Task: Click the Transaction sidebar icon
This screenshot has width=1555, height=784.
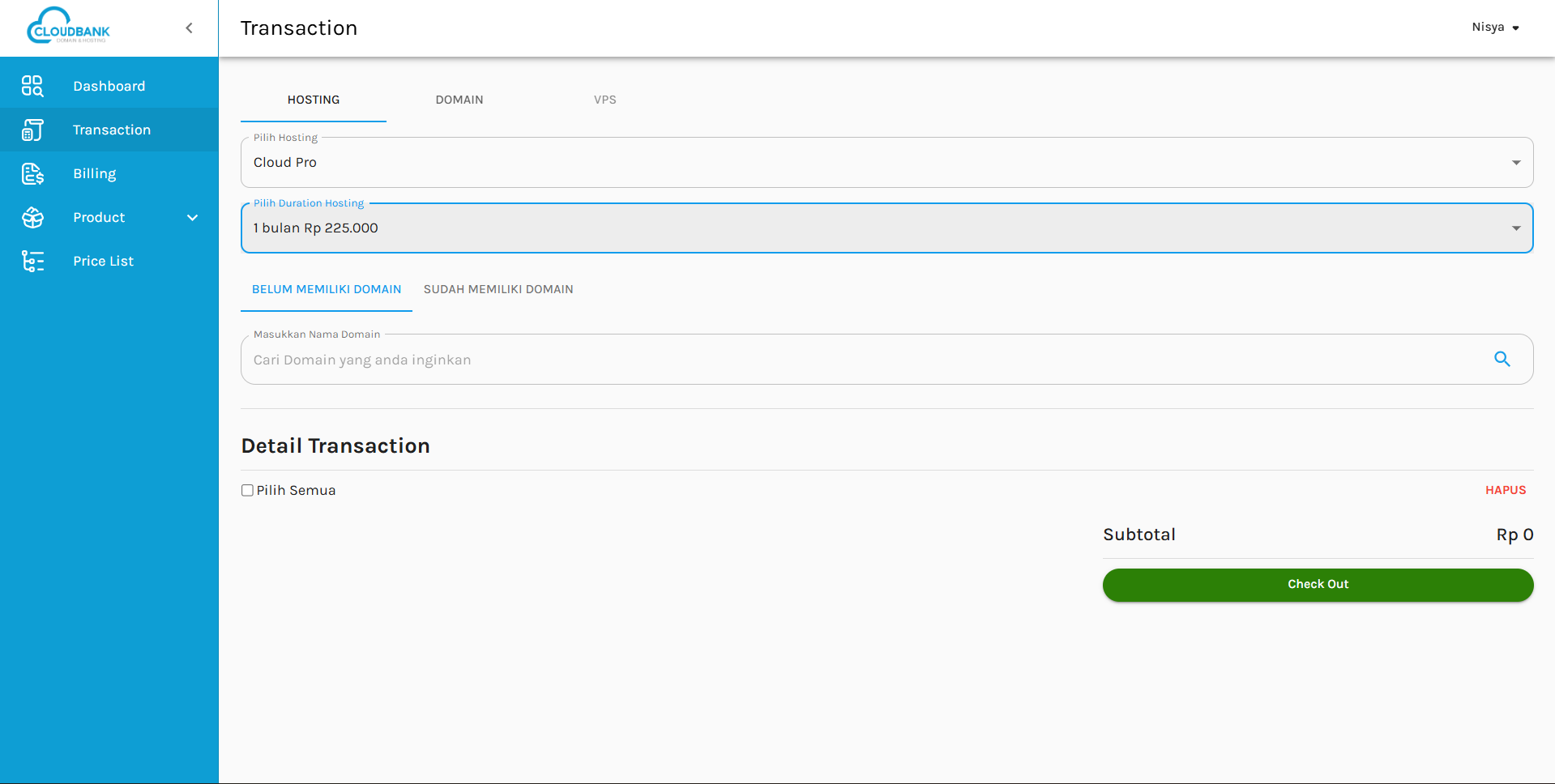Action: click(x=32, y=130)
